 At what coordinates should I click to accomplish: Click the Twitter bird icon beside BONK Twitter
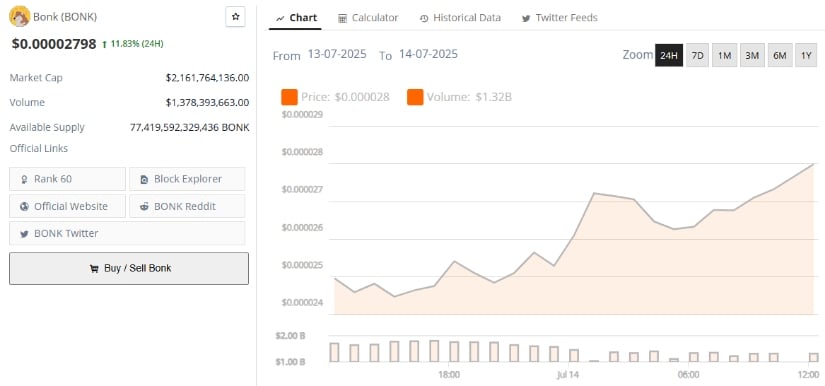(24, 234)
